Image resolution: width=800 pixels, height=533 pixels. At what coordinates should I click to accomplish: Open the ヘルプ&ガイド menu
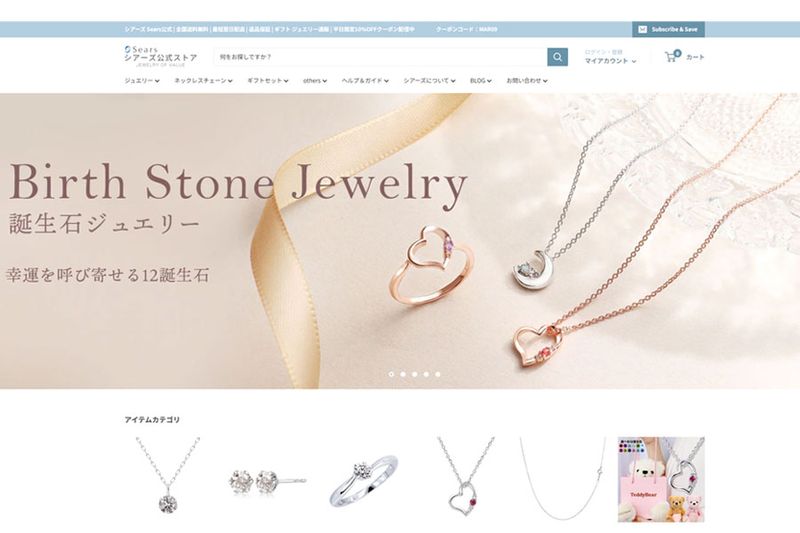click(x=365, y=81)
